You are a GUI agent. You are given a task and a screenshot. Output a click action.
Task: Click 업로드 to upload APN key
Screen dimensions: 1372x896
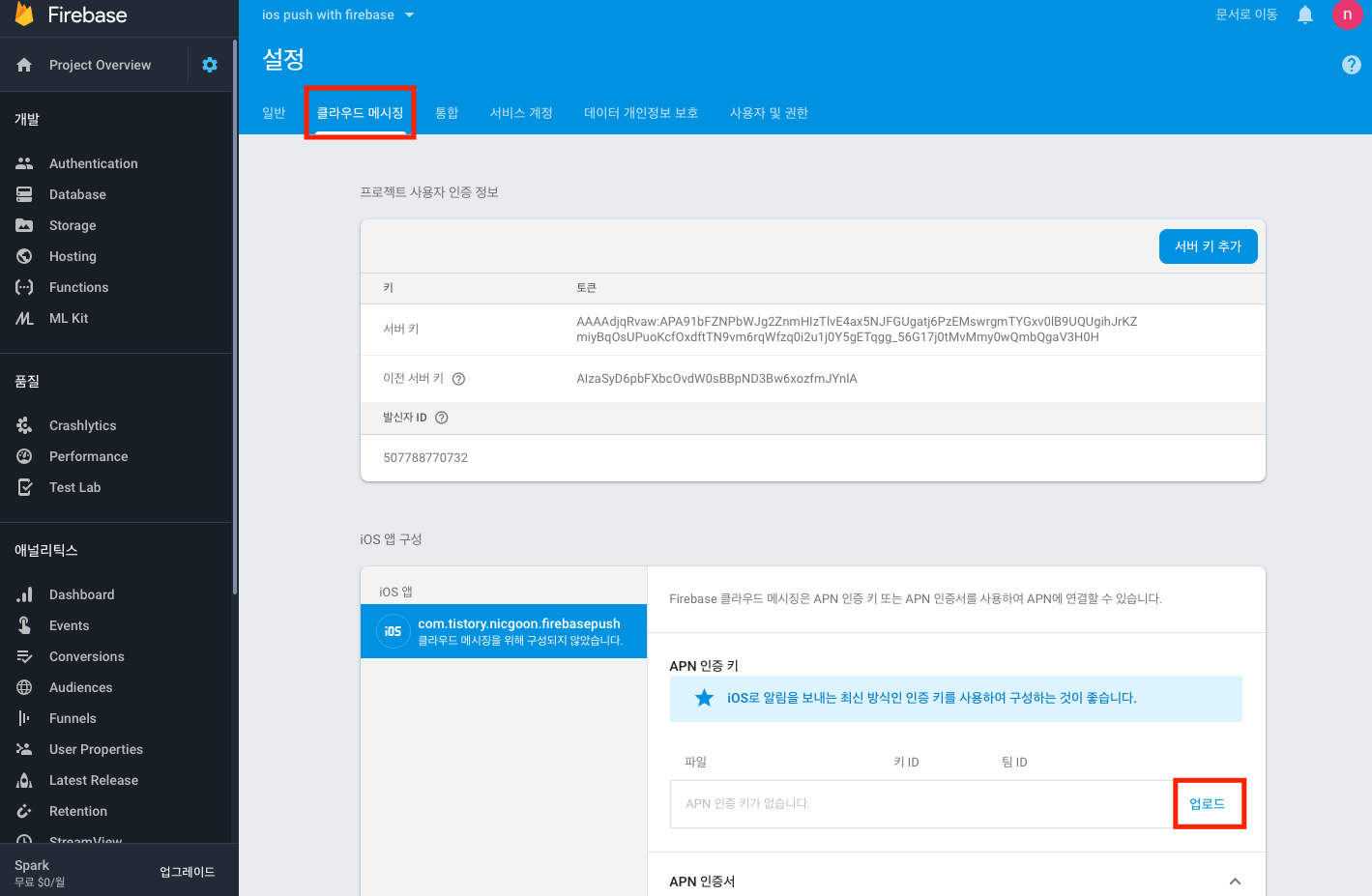tap(1208, 804)
